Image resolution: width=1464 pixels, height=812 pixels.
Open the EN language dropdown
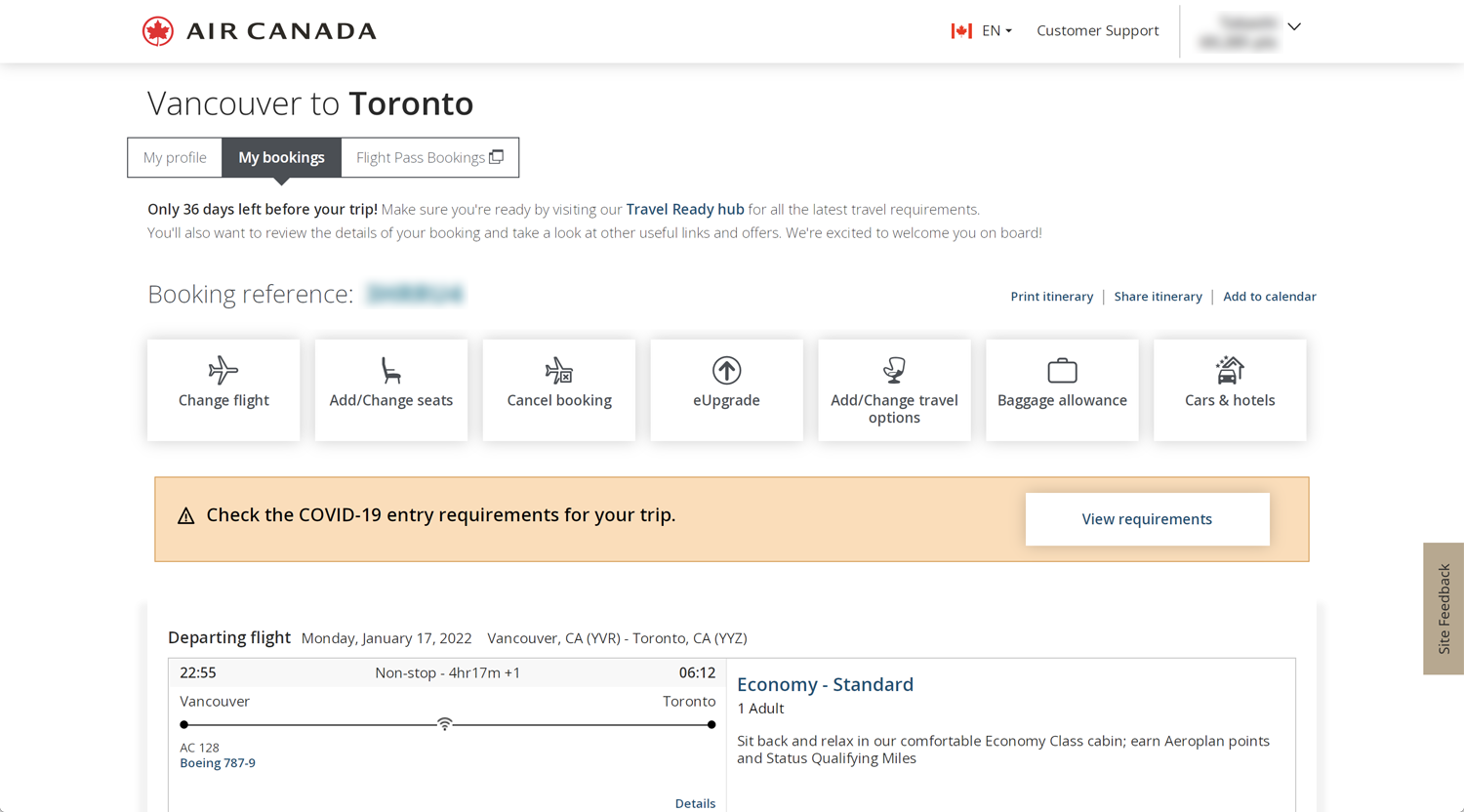coord(996,31)
